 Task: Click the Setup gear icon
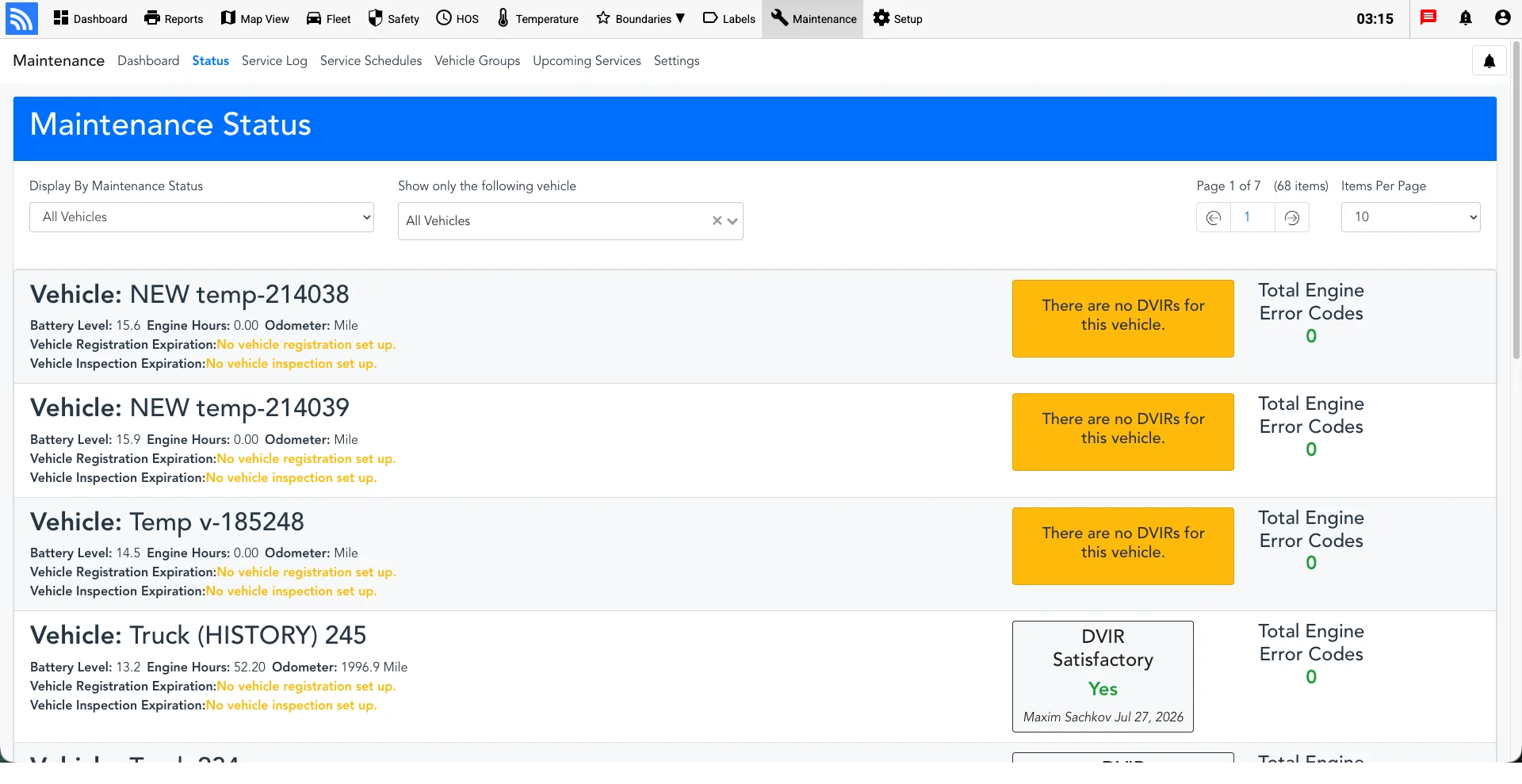tap(881, 17)
